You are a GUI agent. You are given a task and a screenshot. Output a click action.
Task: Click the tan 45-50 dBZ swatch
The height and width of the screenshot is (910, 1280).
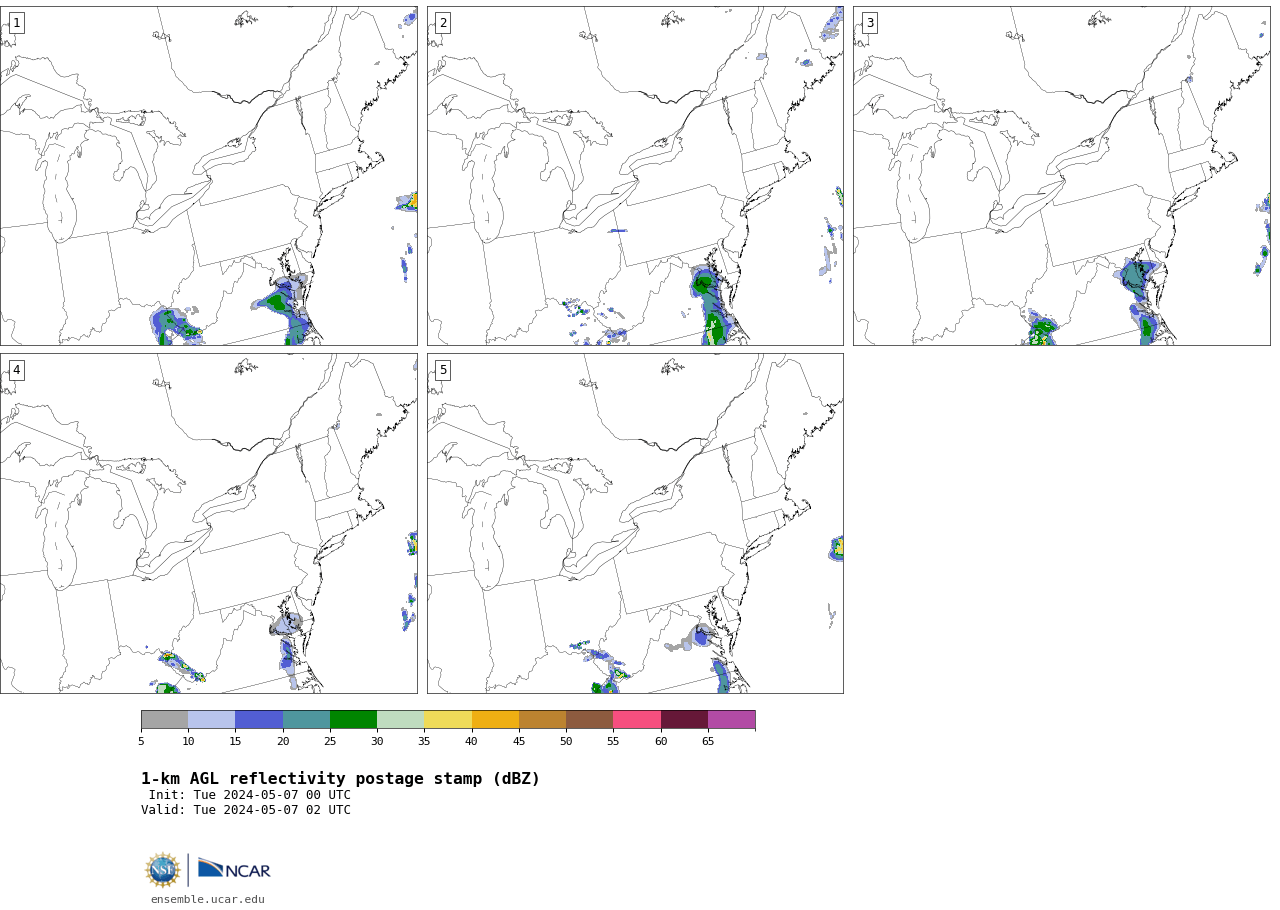(x=542, y=720)
